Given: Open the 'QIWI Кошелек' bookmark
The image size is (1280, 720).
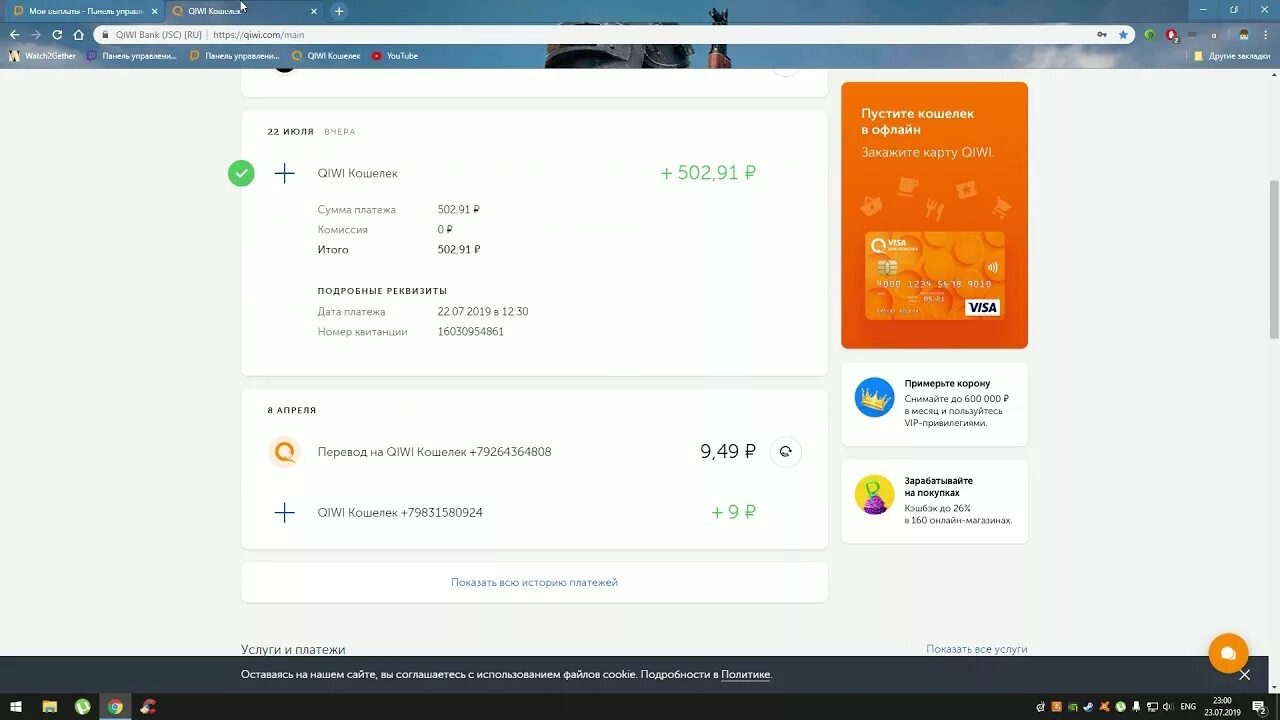Looking at the screenshot, I should pos(326,56).
